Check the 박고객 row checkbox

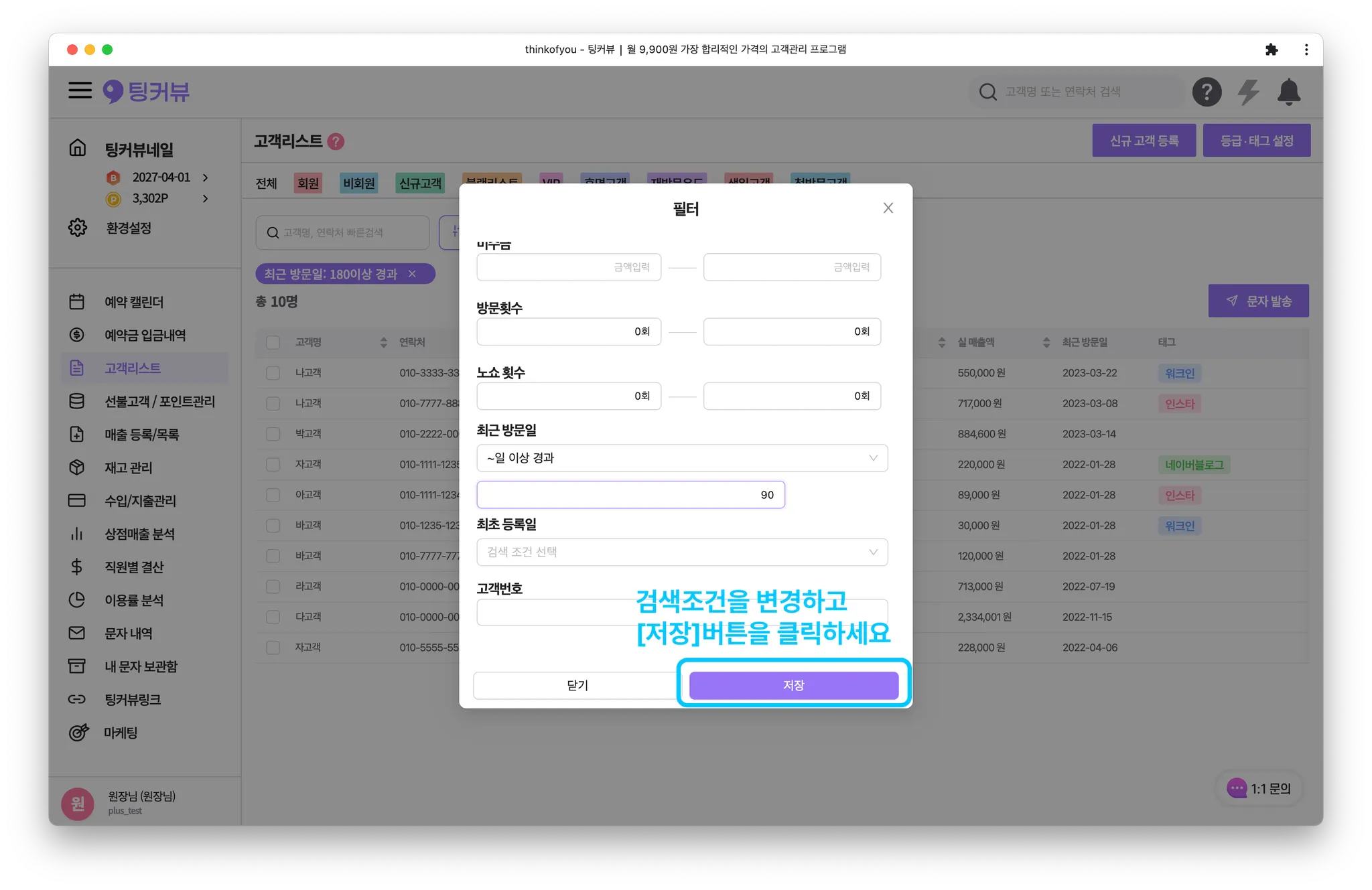point(273,434)
